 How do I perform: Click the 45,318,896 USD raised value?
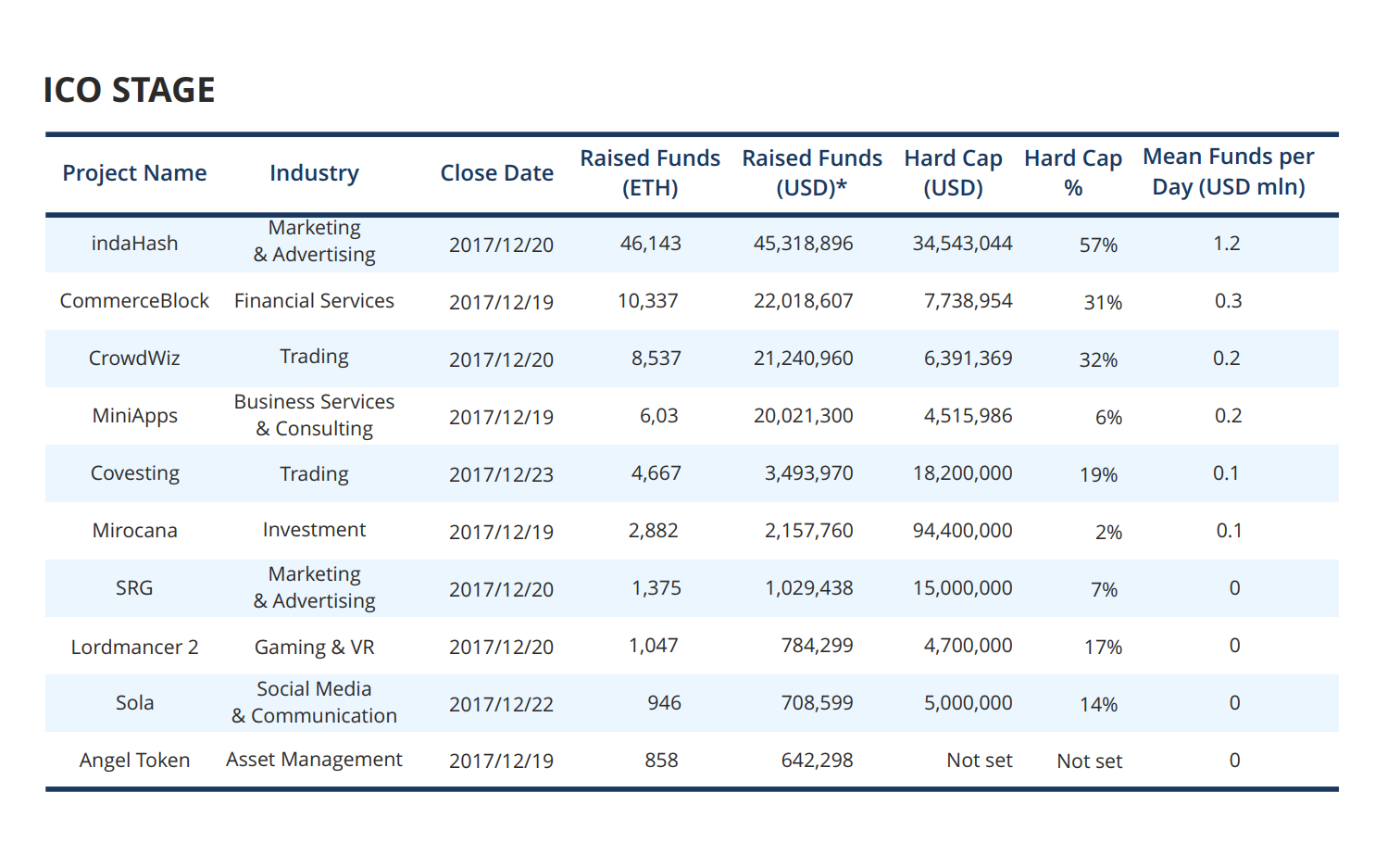pyautogui.click(x=804, y=244)
